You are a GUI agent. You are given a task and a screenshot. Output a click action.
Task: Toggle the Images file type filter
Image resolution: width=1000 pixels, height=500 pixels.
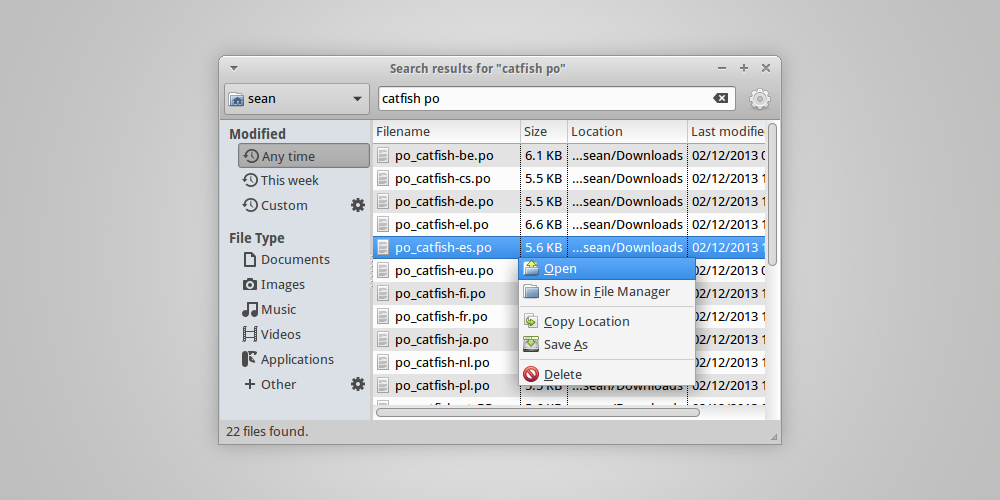(282, 284)
